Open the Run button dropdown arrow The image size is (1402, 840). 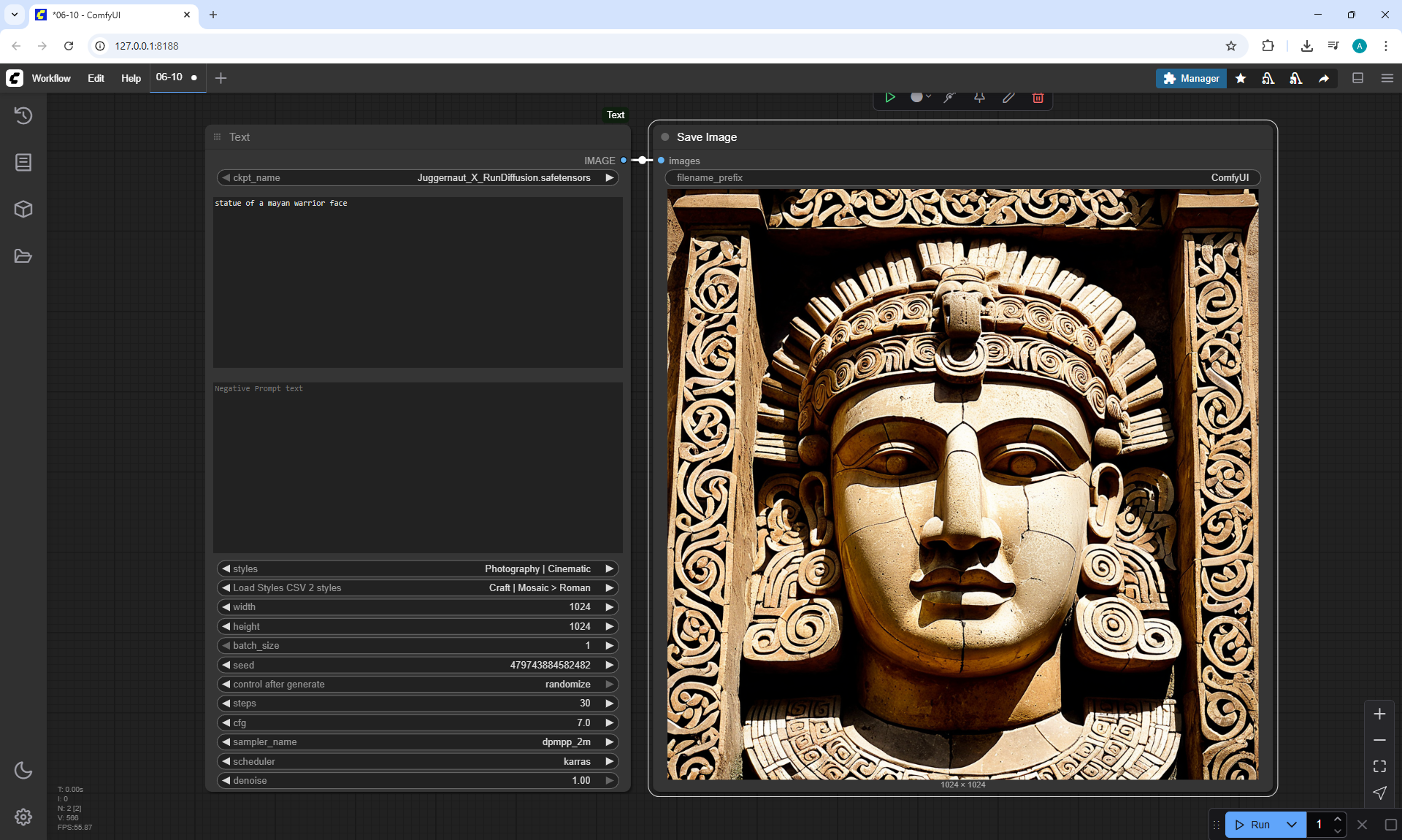(1292, 825)
